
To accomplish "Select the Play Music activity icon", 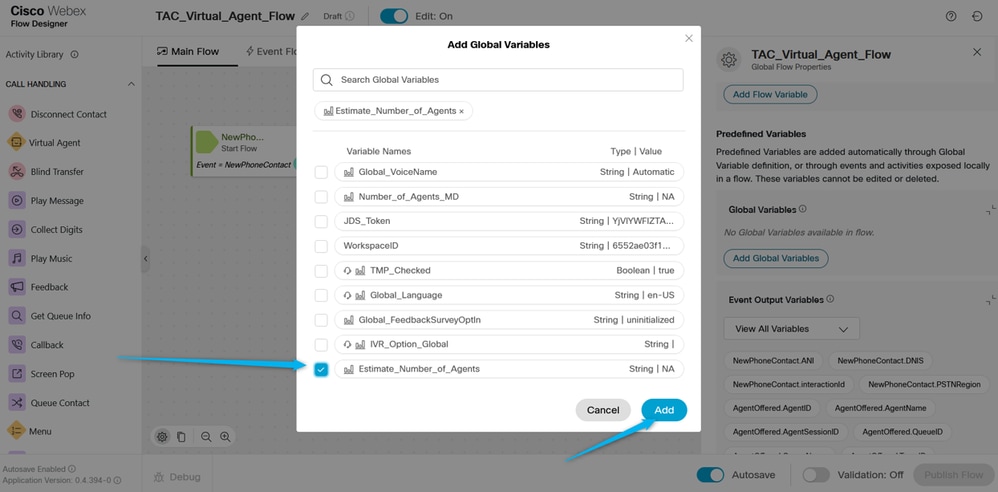I will pyautogui.click(x=17, y=258).
